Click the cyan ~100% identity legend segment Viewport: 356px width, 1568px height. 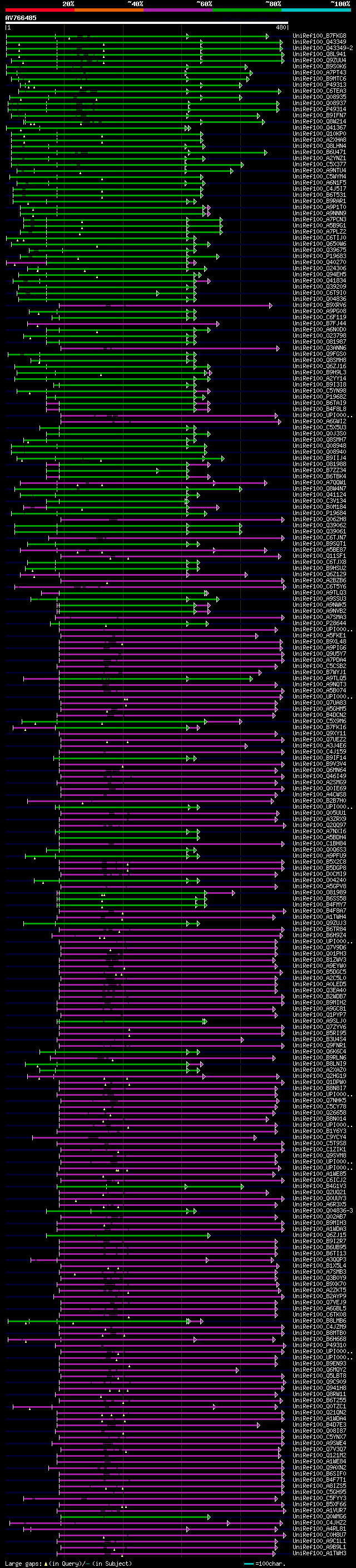coord(317,10)
